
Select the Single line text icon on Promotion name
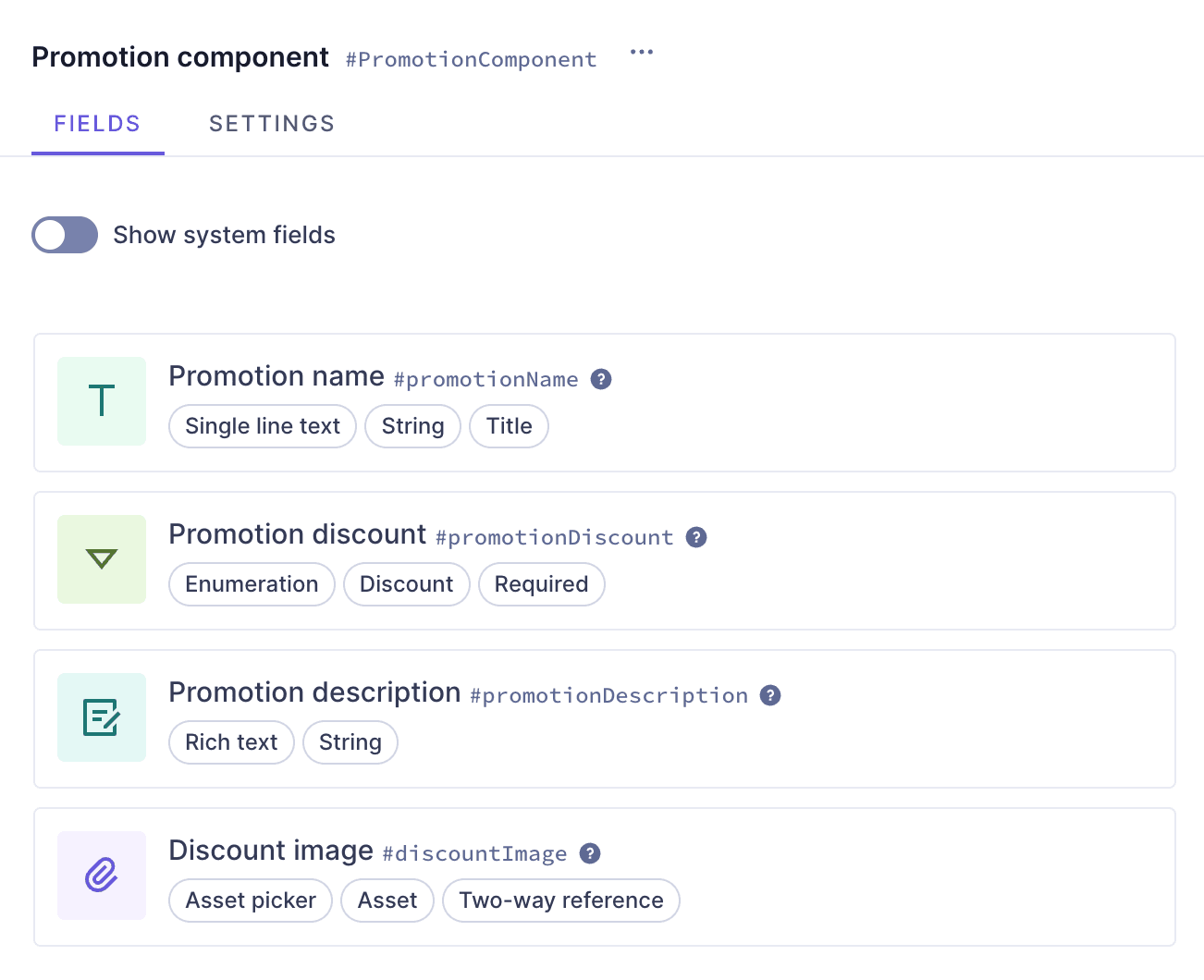[102, 401]
